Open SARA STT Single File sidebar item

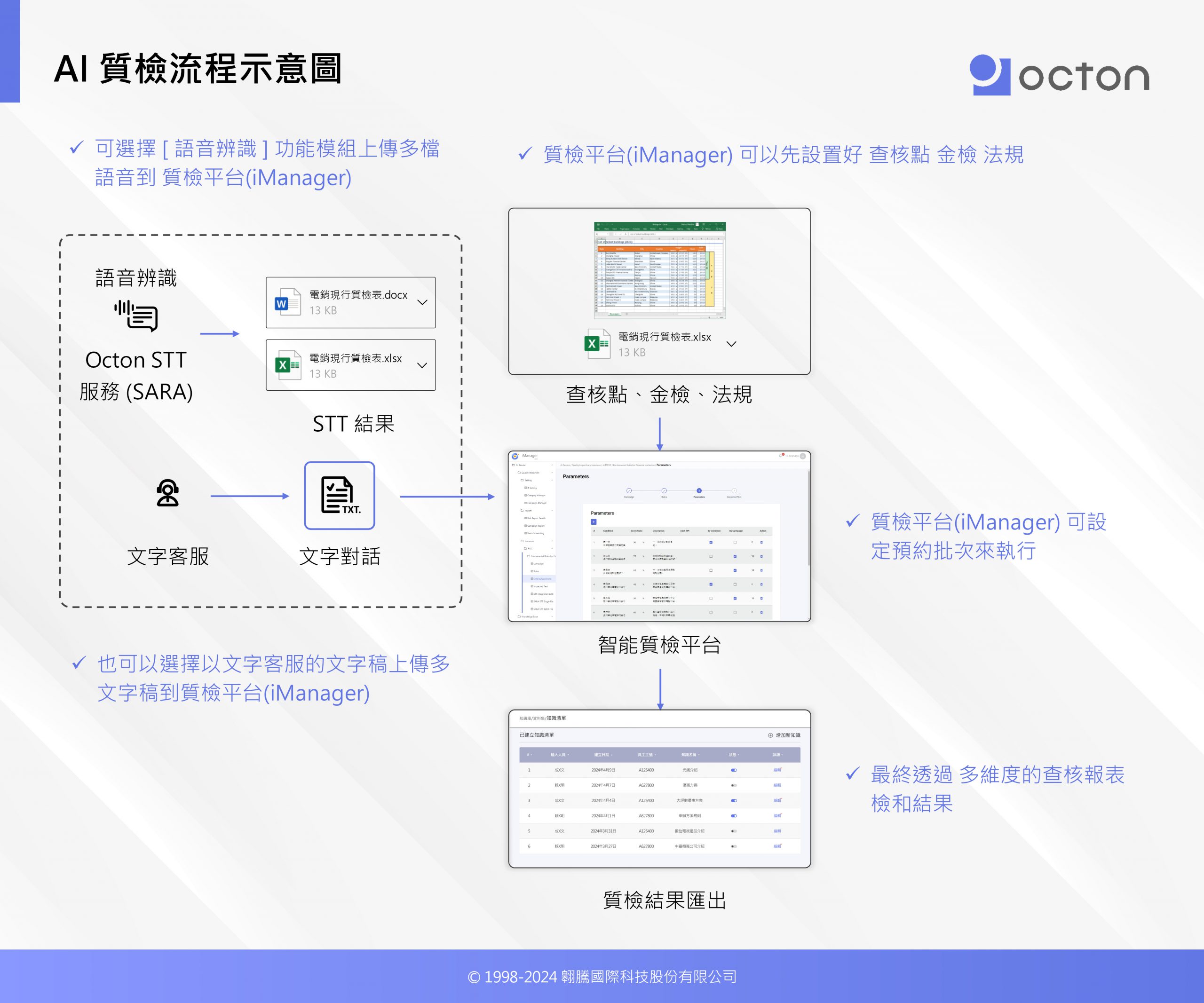542,602
